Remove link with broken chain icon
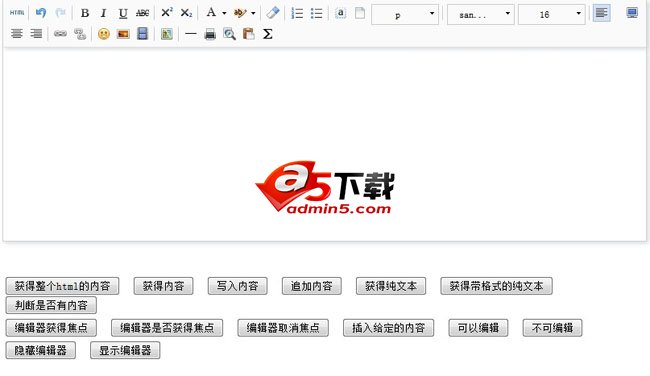 point(80,34)
